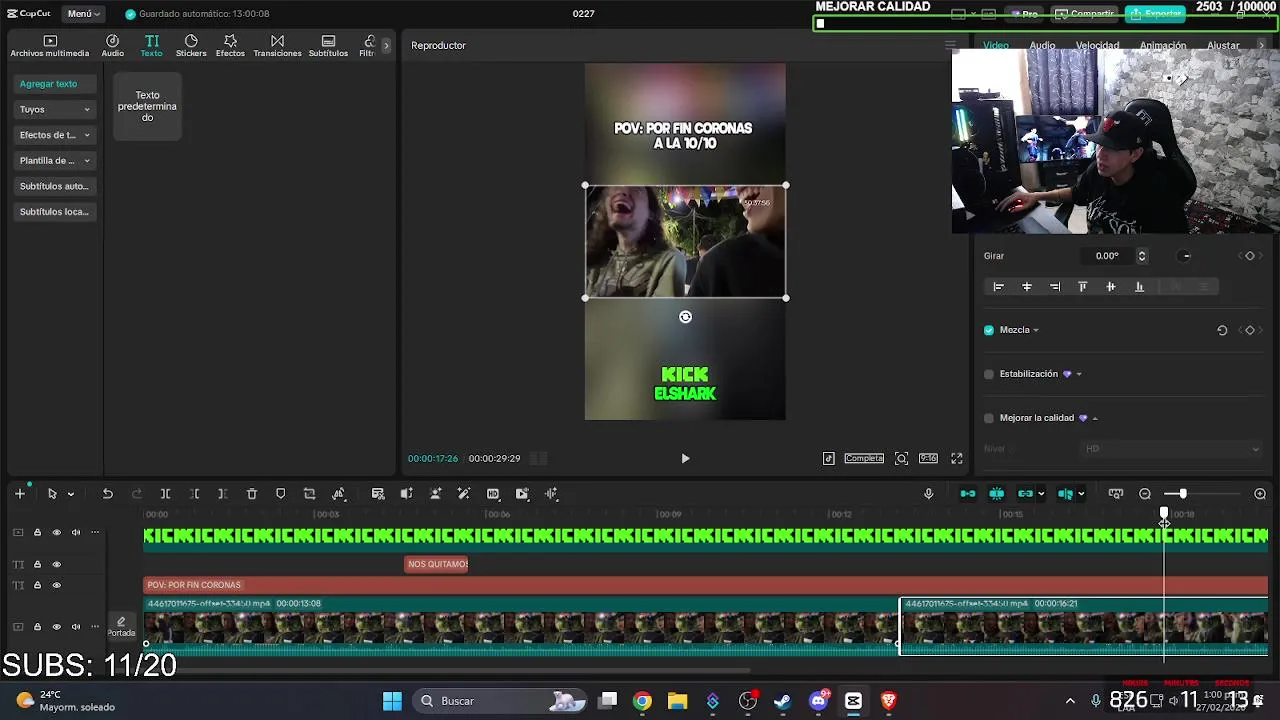Open Subtítulos automáticos option
Screen dimensions: 1280x720
pos(55,186)
